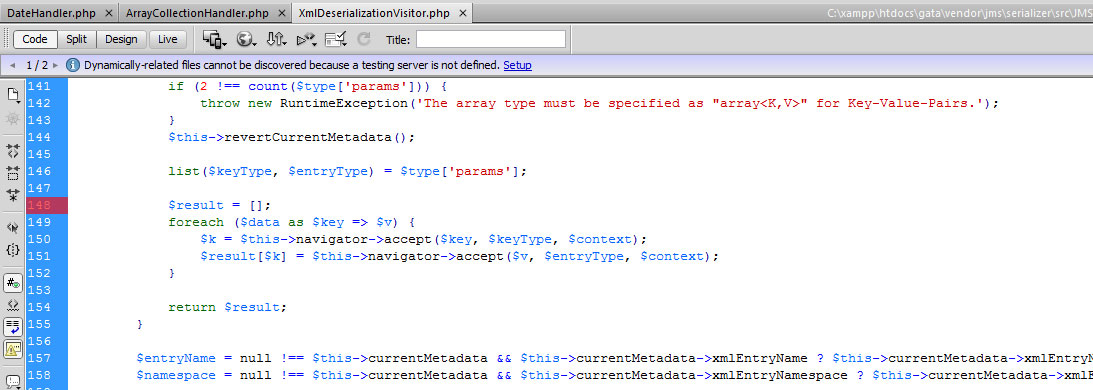
Task: Click the Collapse Full Tag icon
Action: pos(13,151)
